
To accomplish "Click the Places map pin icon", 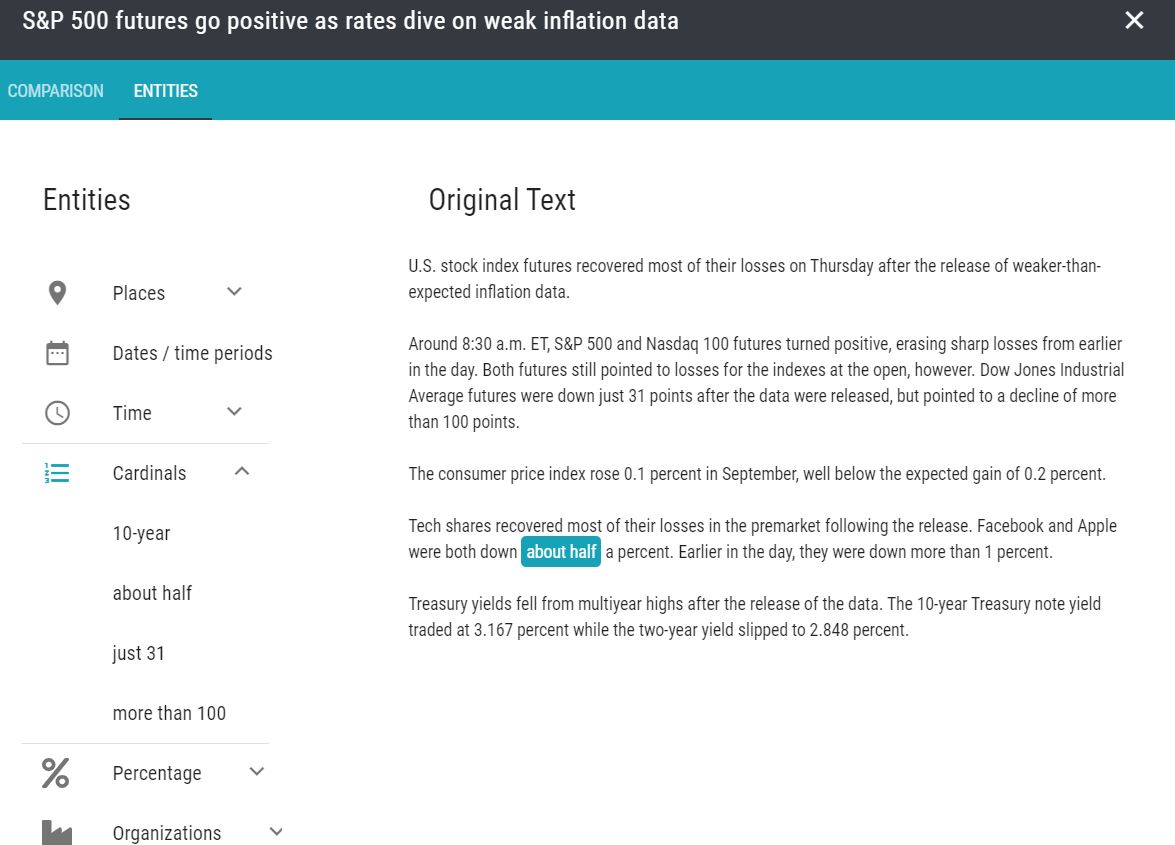I will coord(57,293).
